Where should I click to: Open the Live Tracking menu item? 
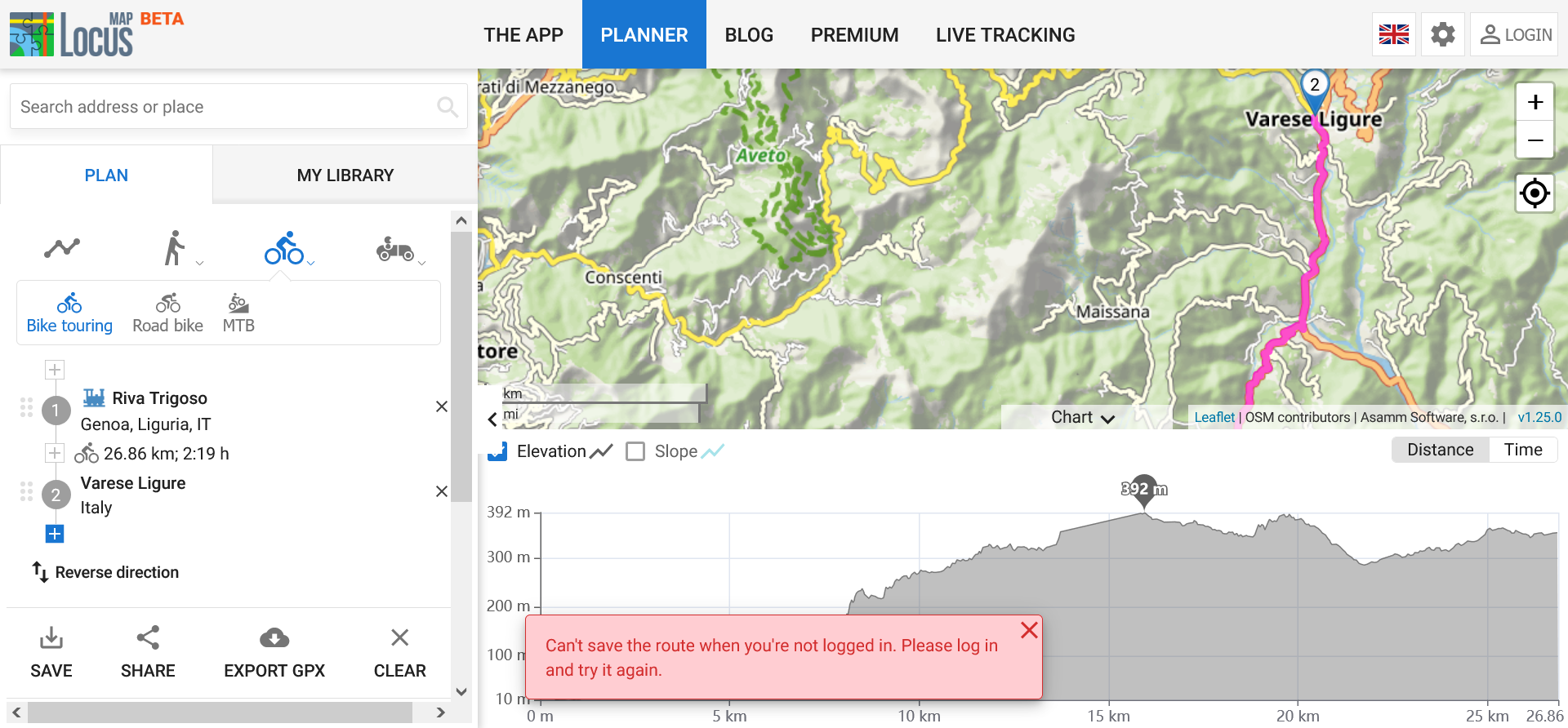1005,35
